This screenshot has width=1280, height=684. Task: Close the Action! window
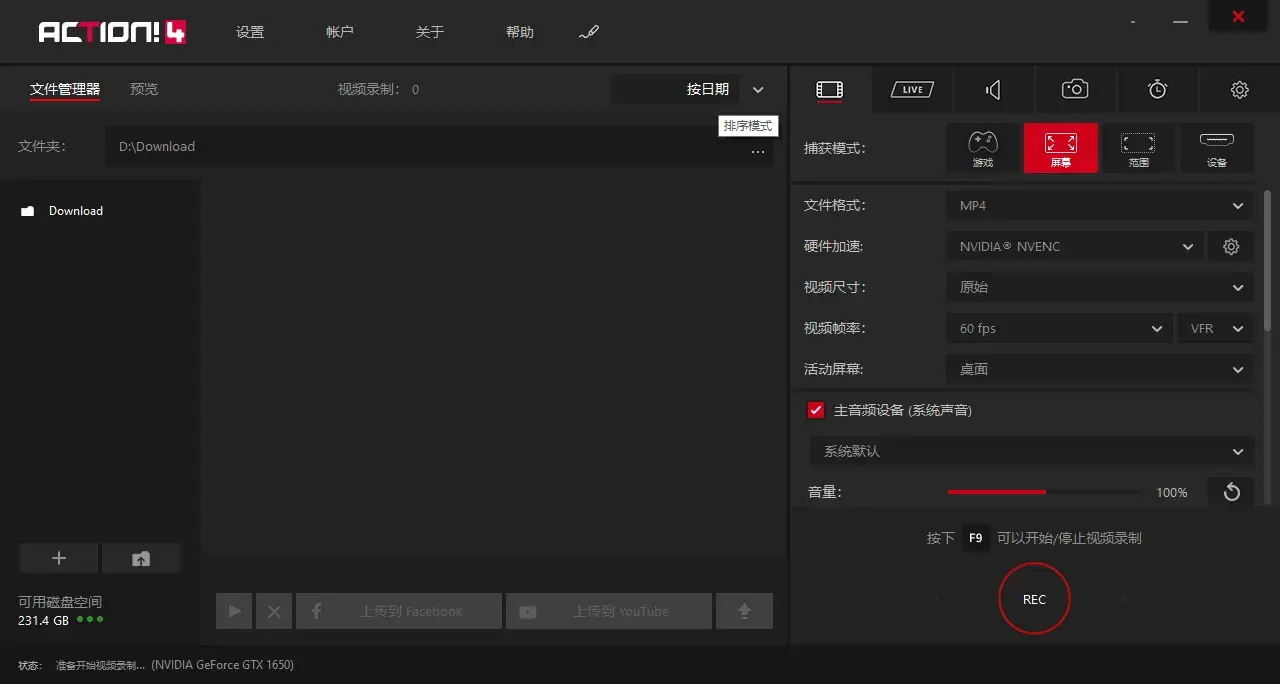1238,17
